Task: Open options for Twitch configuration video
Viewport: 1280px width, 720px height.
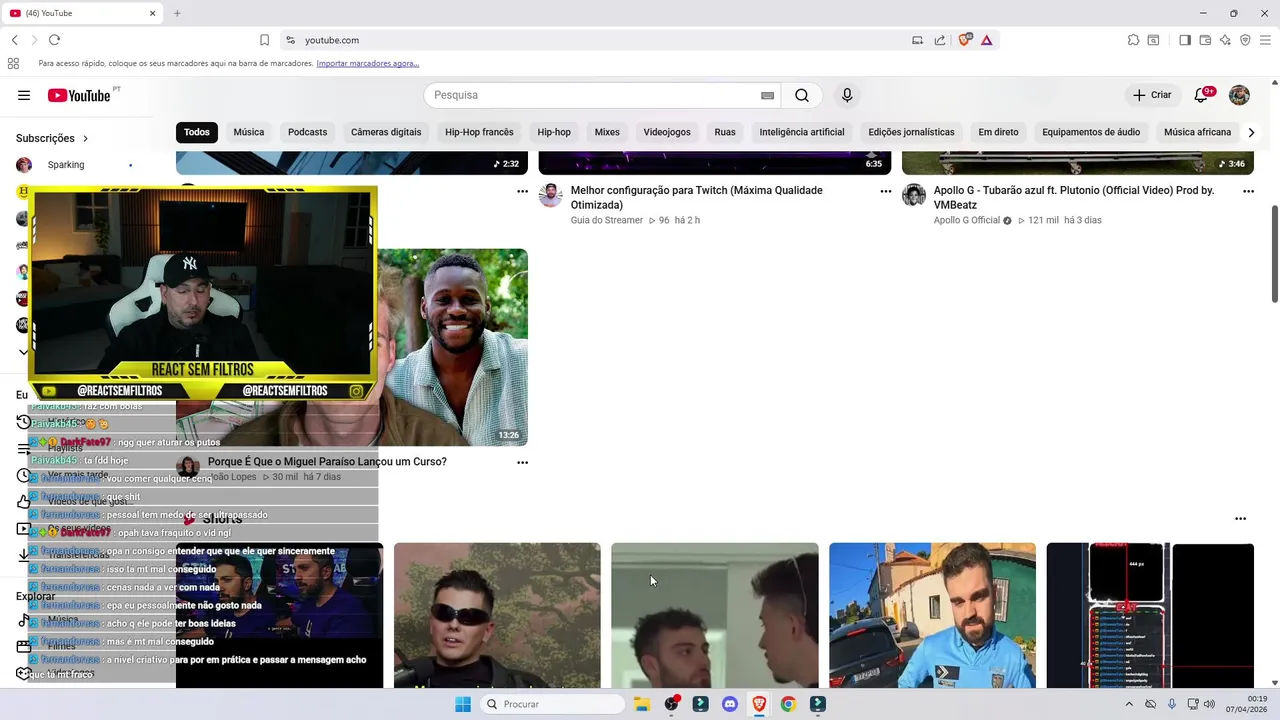Action: pos(885,191)
